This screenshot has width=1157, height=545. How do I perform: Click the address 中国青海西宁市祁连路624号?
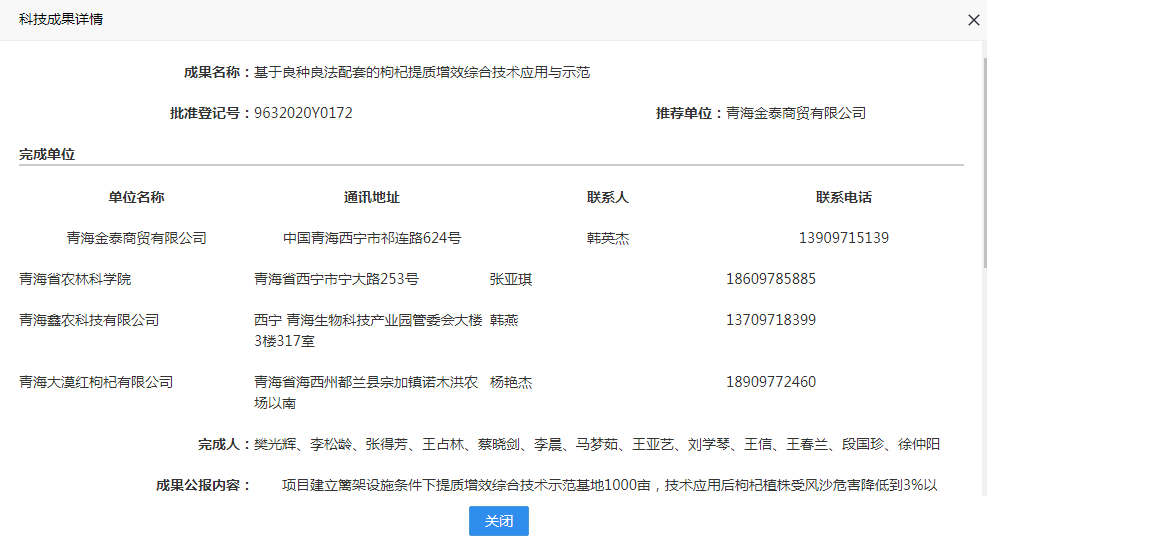pyautogui.click(x=371, y=238)
